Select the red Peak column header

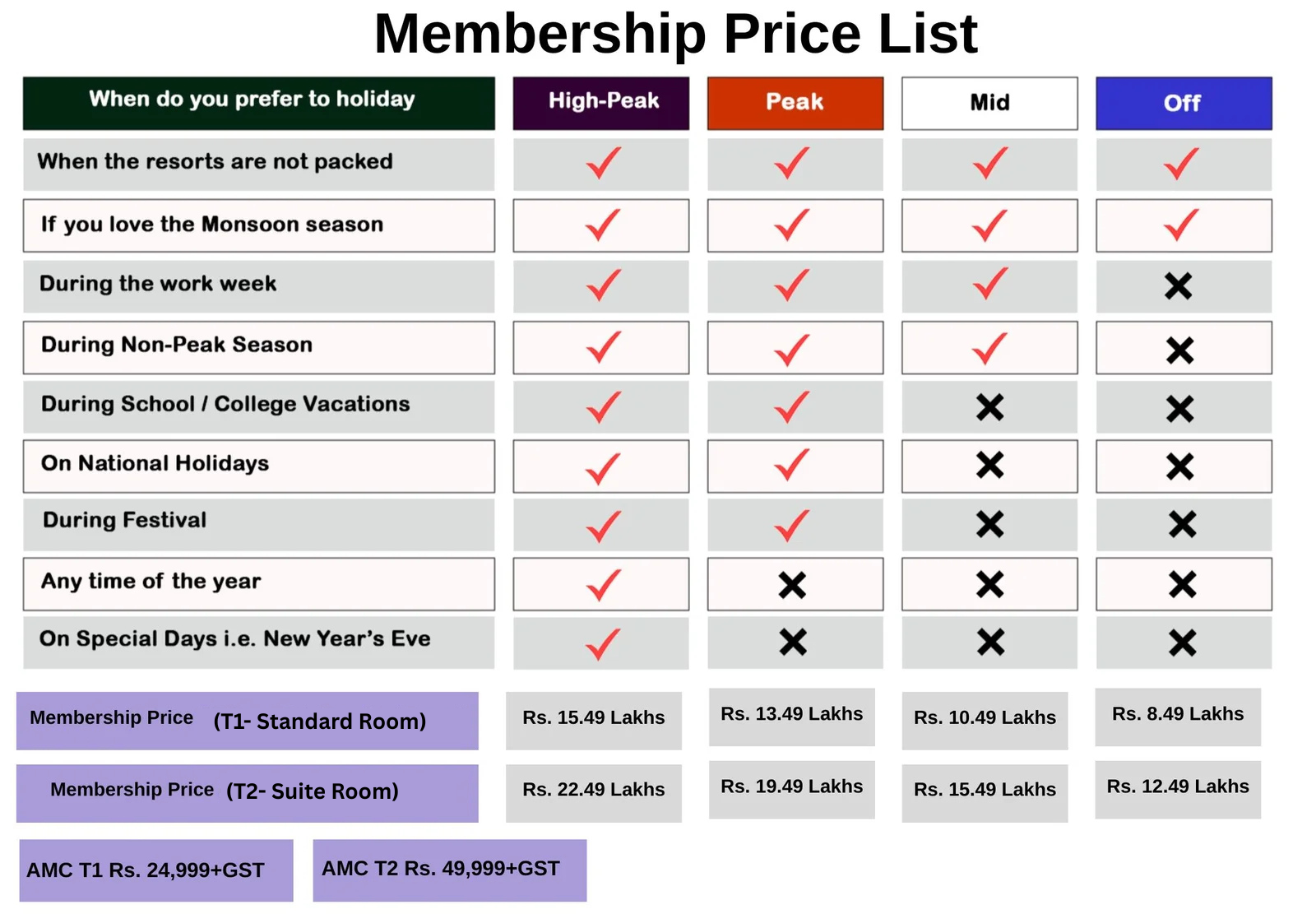(795, 103)
